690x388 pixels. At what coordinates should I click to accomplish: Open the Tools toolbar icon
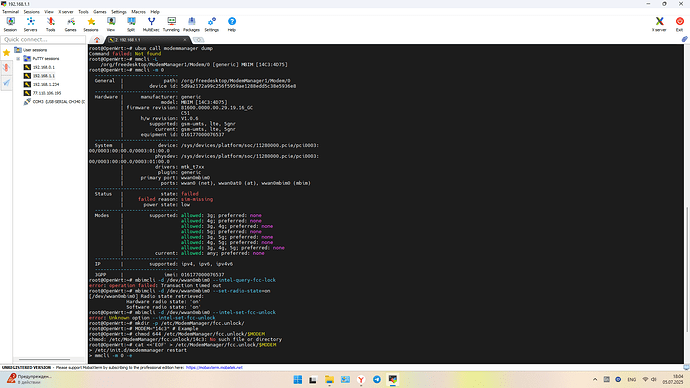(51, 24)
